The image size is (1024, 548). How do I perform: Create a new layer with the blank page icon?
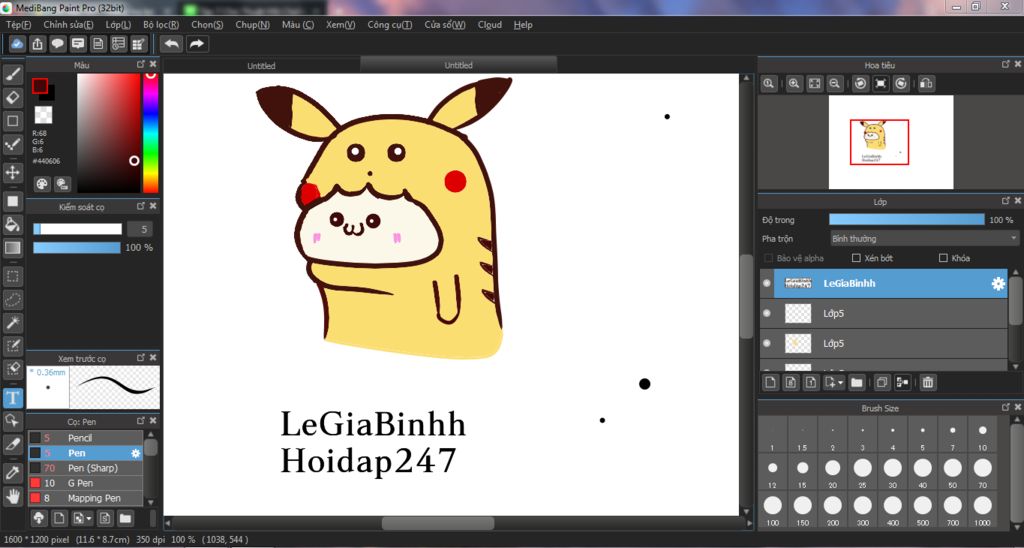pyautogui.click(x=771, y=383)
